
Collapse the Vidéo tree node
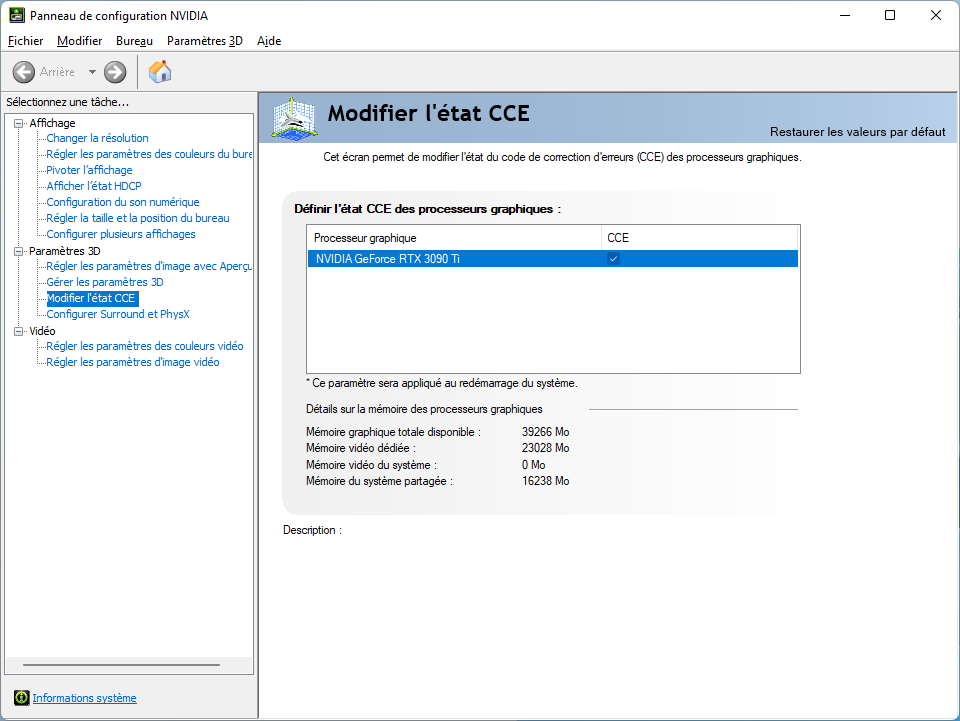(18, 331)
